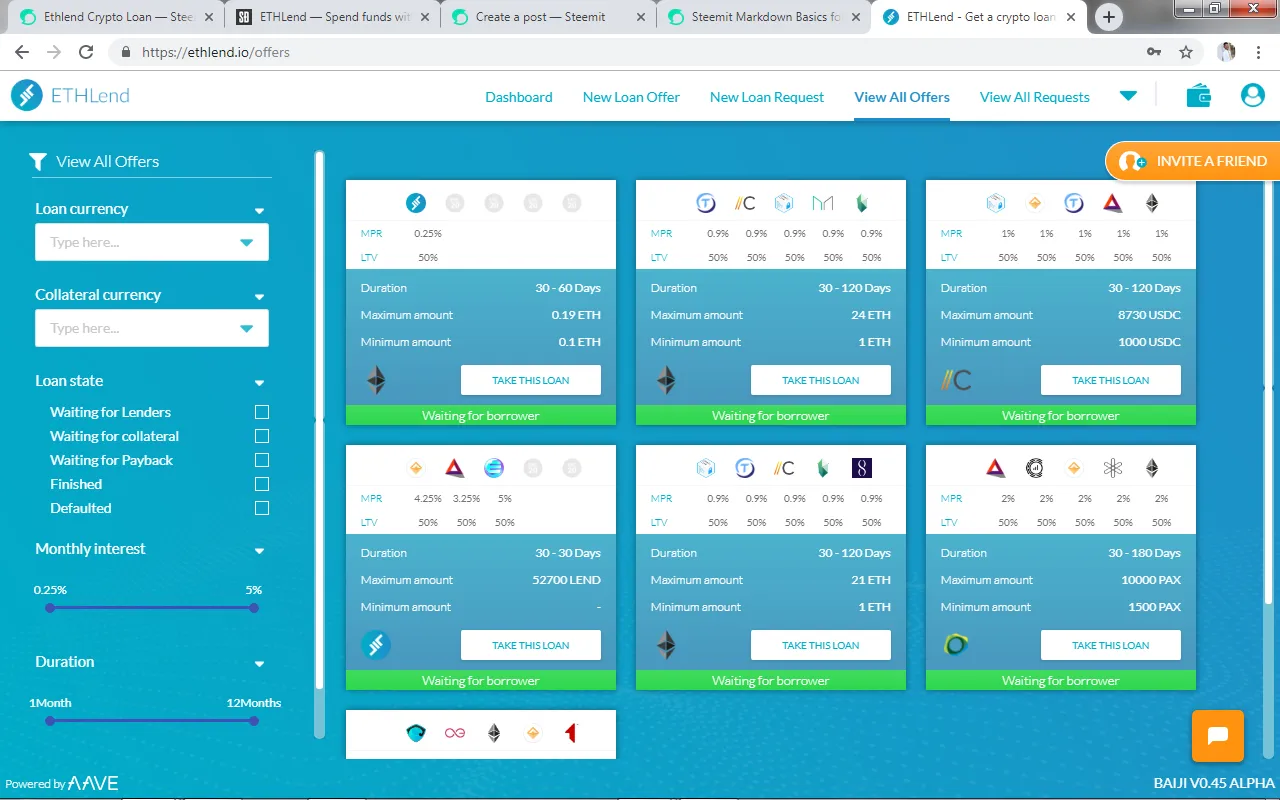1280x800 pixels.
Task: Click the Powered by AAVE logo
Action: click(62, 784)
